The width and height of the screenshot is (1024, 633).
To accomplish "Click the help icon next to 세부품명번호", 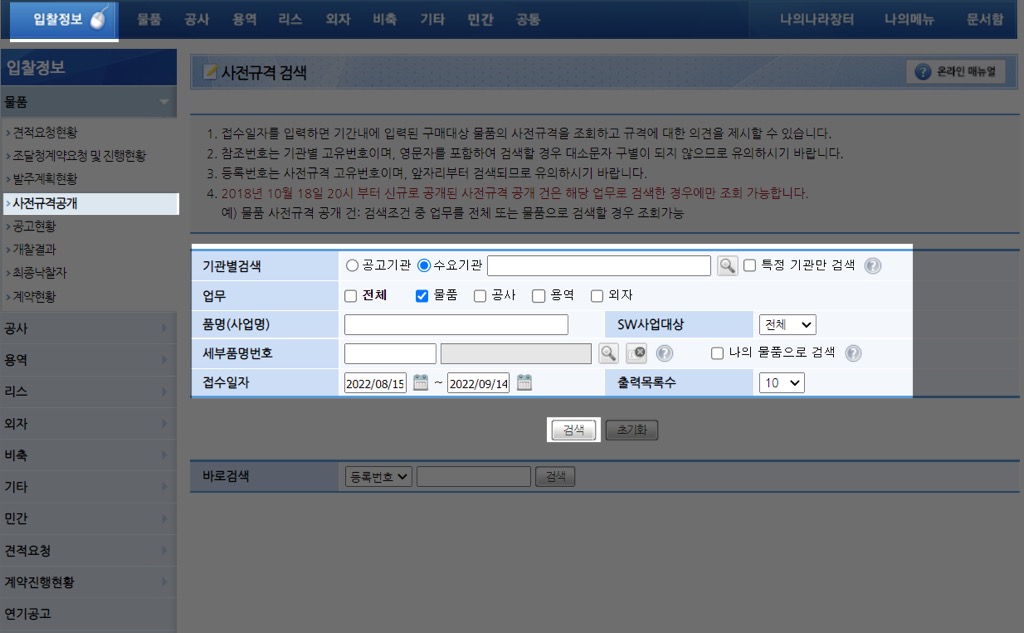I will click(x=664, y=353).
